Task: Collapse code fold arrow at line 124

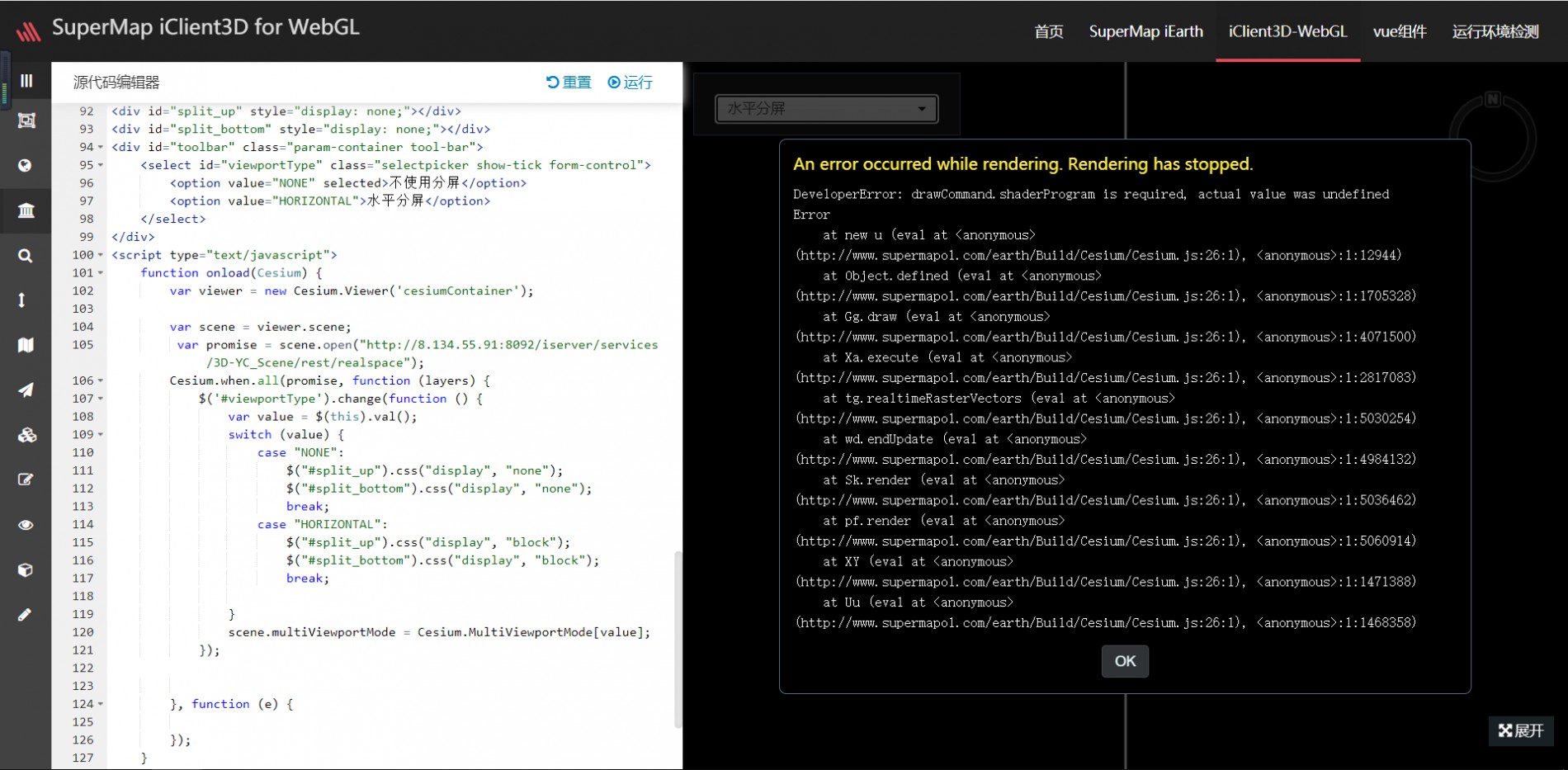Action: tap(101, 704)
